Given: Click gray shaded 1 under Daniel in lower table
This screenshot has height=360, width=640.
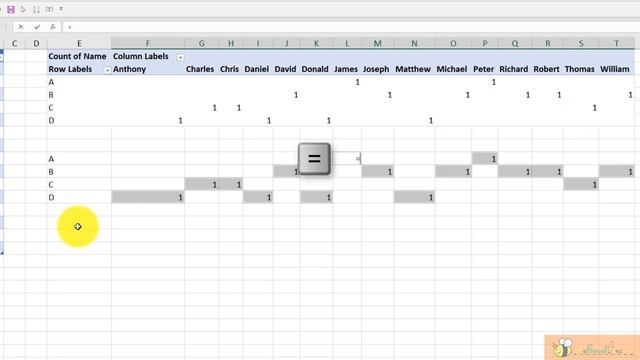Looking at the screenshot, I should pyautogui.click(x=258, y=197).
